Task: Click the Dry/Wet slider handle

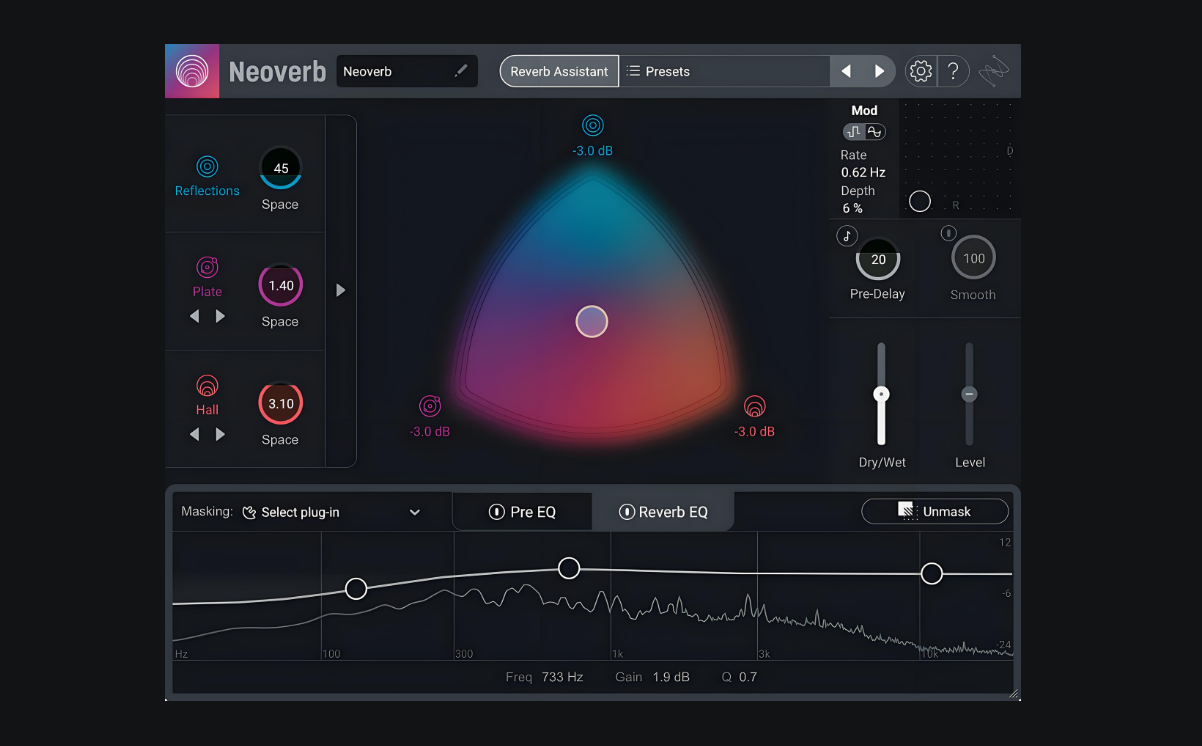Action: [x=881, y=394]
